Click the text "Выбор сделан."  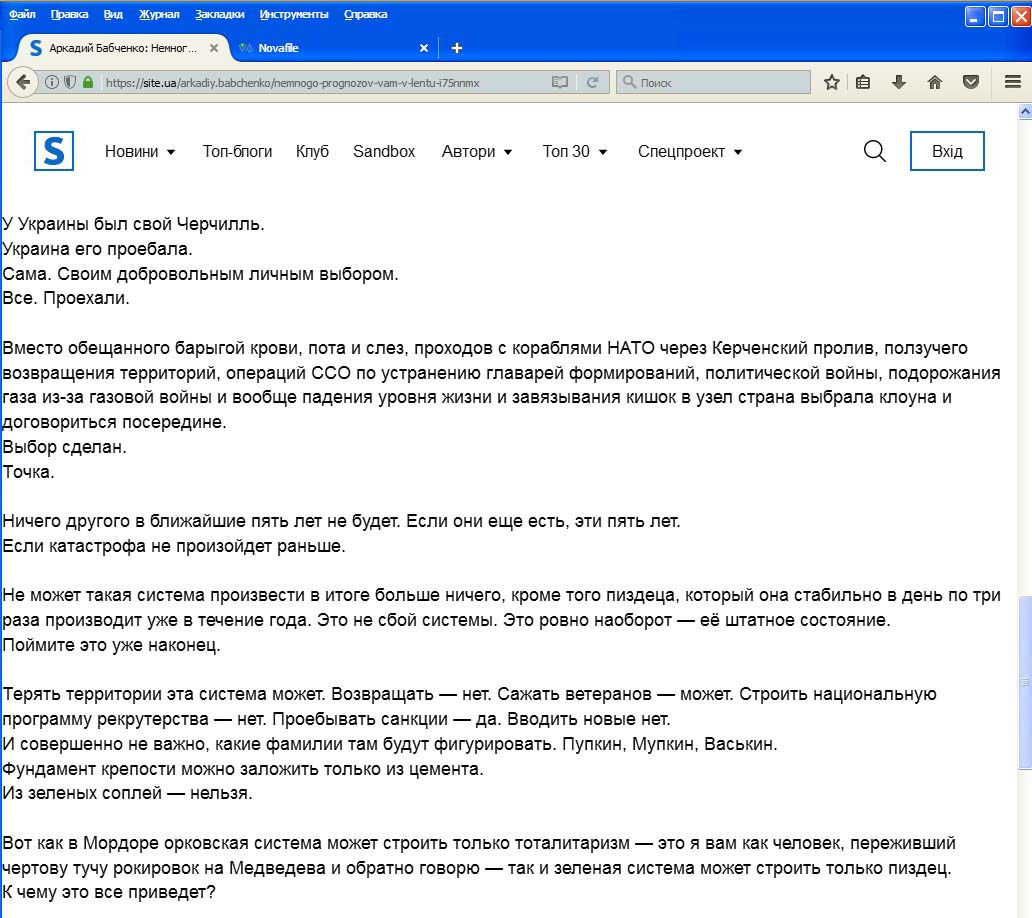tap(64, 447)
